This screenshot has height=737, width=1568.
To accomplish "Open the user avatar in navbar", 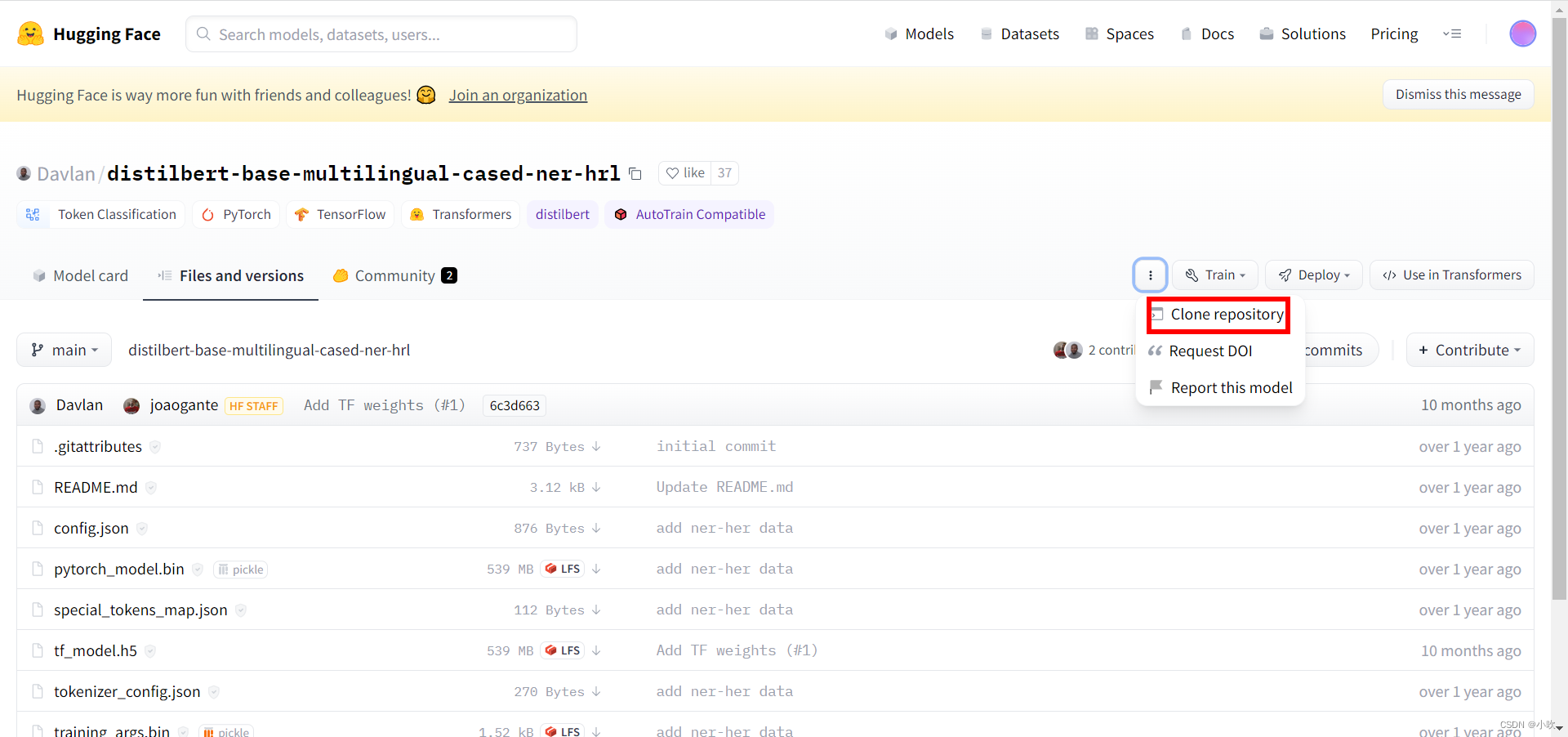I will tap(1522, 33).
